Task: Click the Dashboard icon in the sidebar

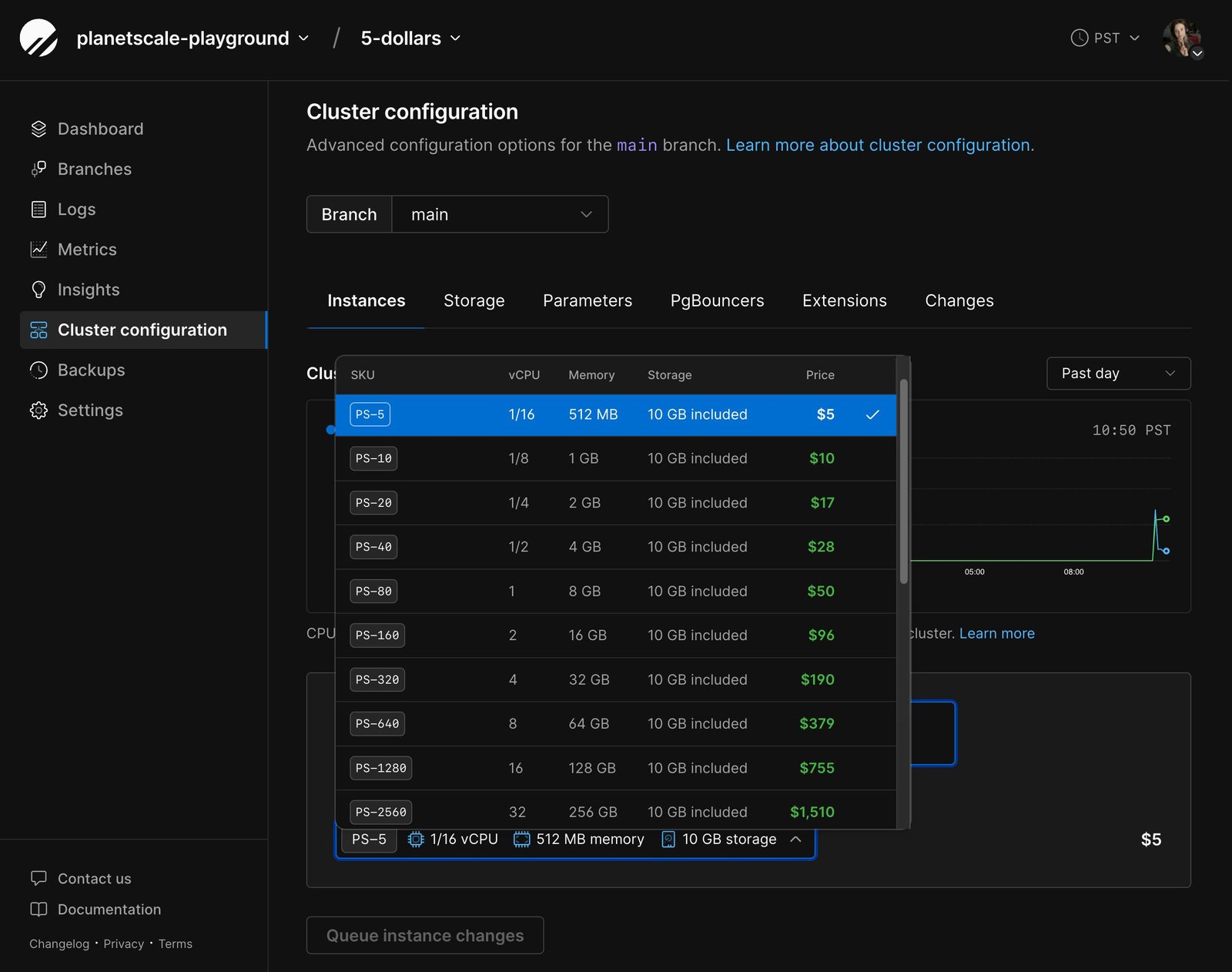Action: [38, 129]
